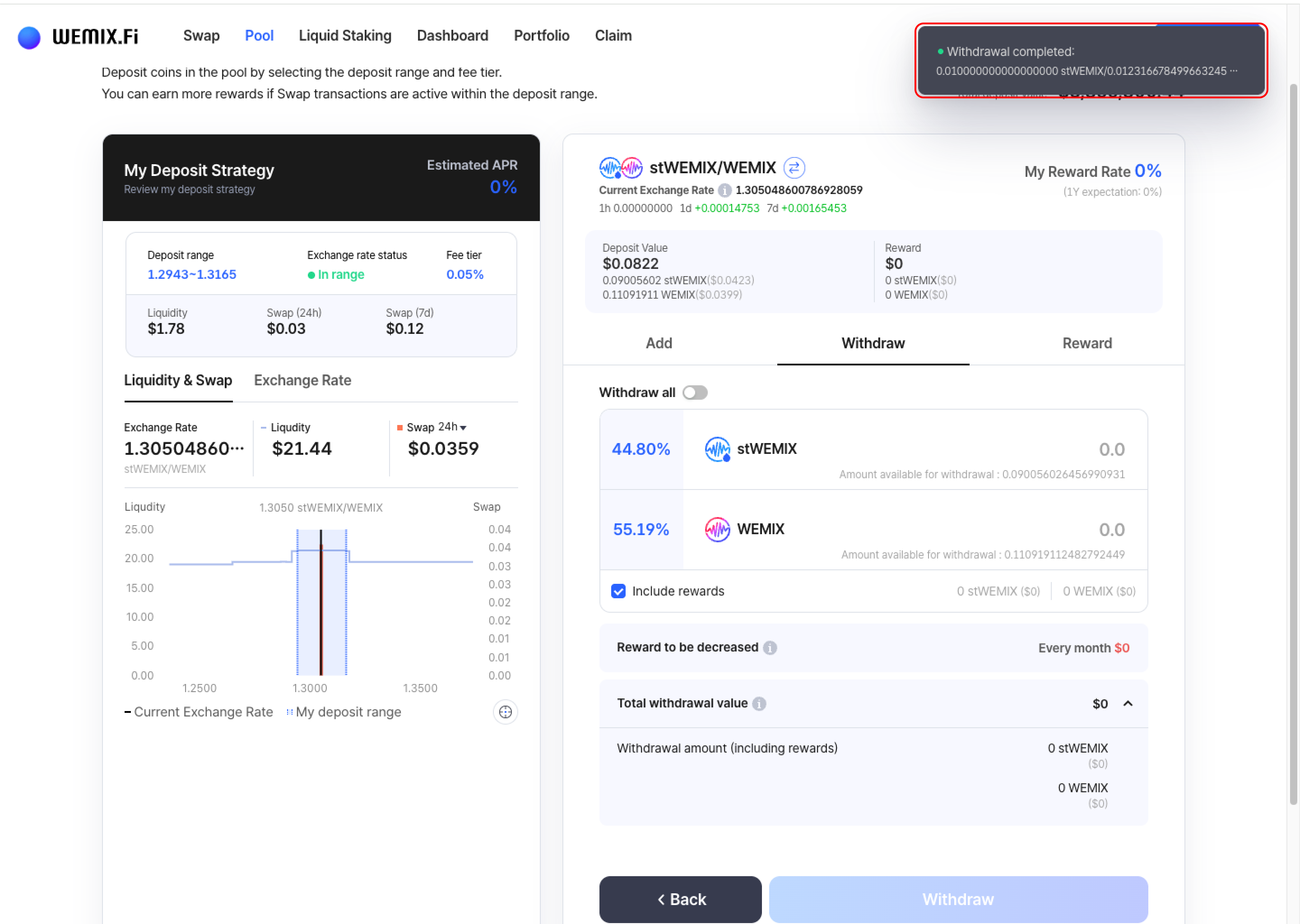Click the WEMIX.Fi logo icon

coord(29,37)
